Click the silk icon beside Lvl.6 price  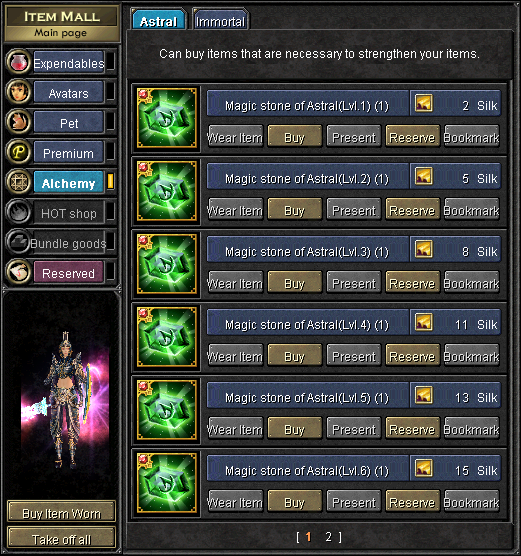(423, 468)
